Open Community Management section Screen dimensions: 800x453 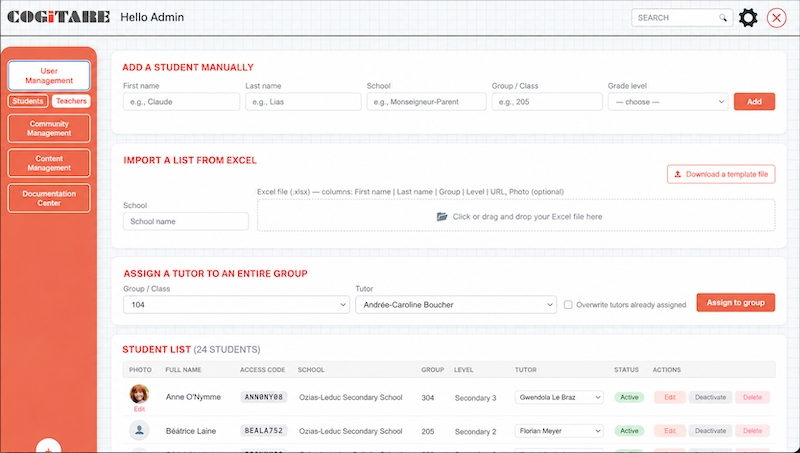coord(49,128)
